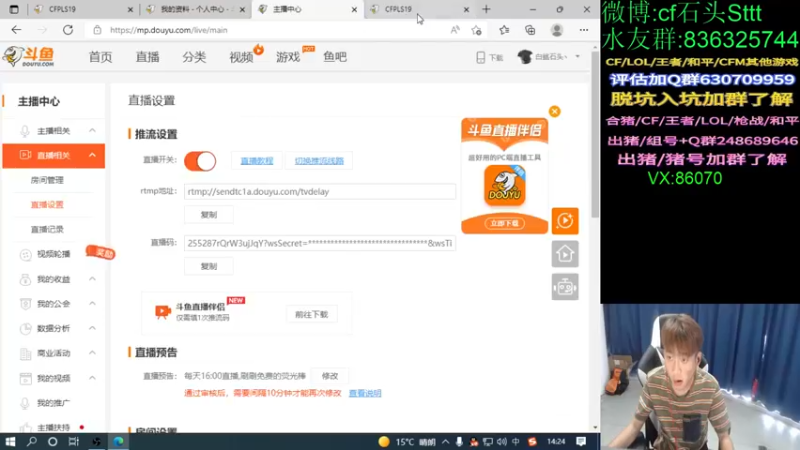The width and height of the screenshot is (800, 450).
Task: Click Edge browser icon on taskbar
Action: click(x=118, y=441)
